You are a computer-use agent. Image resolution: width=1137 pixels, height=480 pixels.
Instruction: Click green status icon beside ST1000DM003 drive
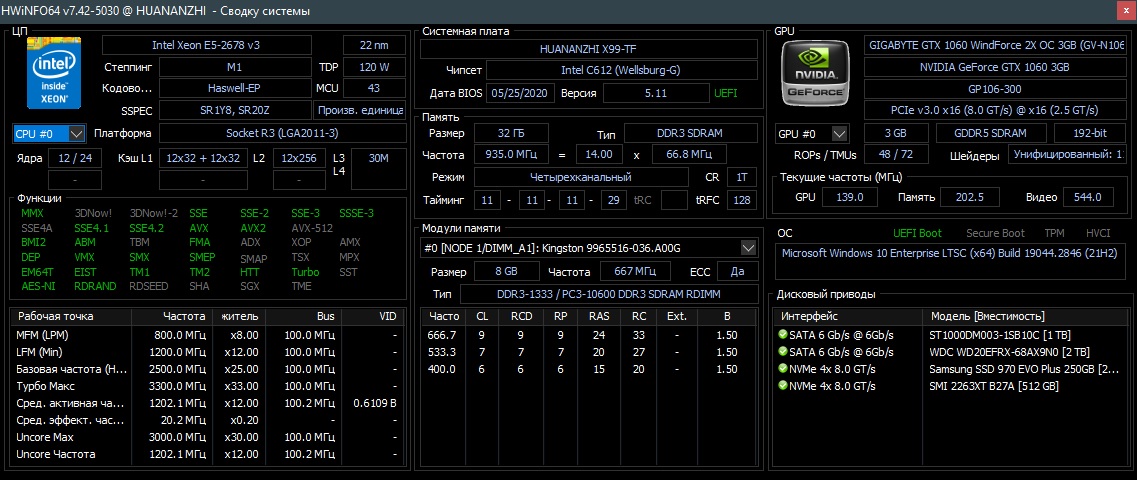(782, 334)
